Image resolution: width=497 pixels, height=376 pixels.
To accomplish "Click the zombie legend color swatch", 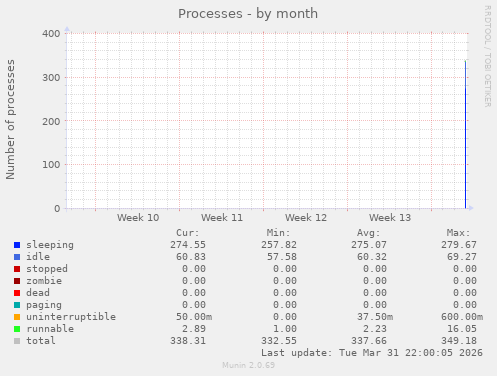I will click(17, 281).
